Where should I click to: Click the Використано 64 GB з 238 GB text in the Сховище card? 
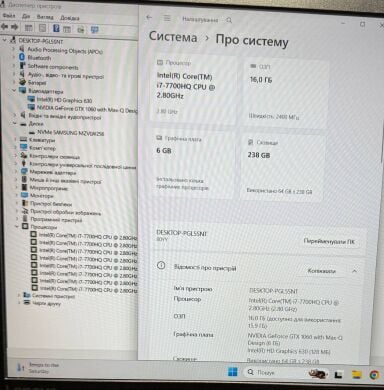click(279, 191)
